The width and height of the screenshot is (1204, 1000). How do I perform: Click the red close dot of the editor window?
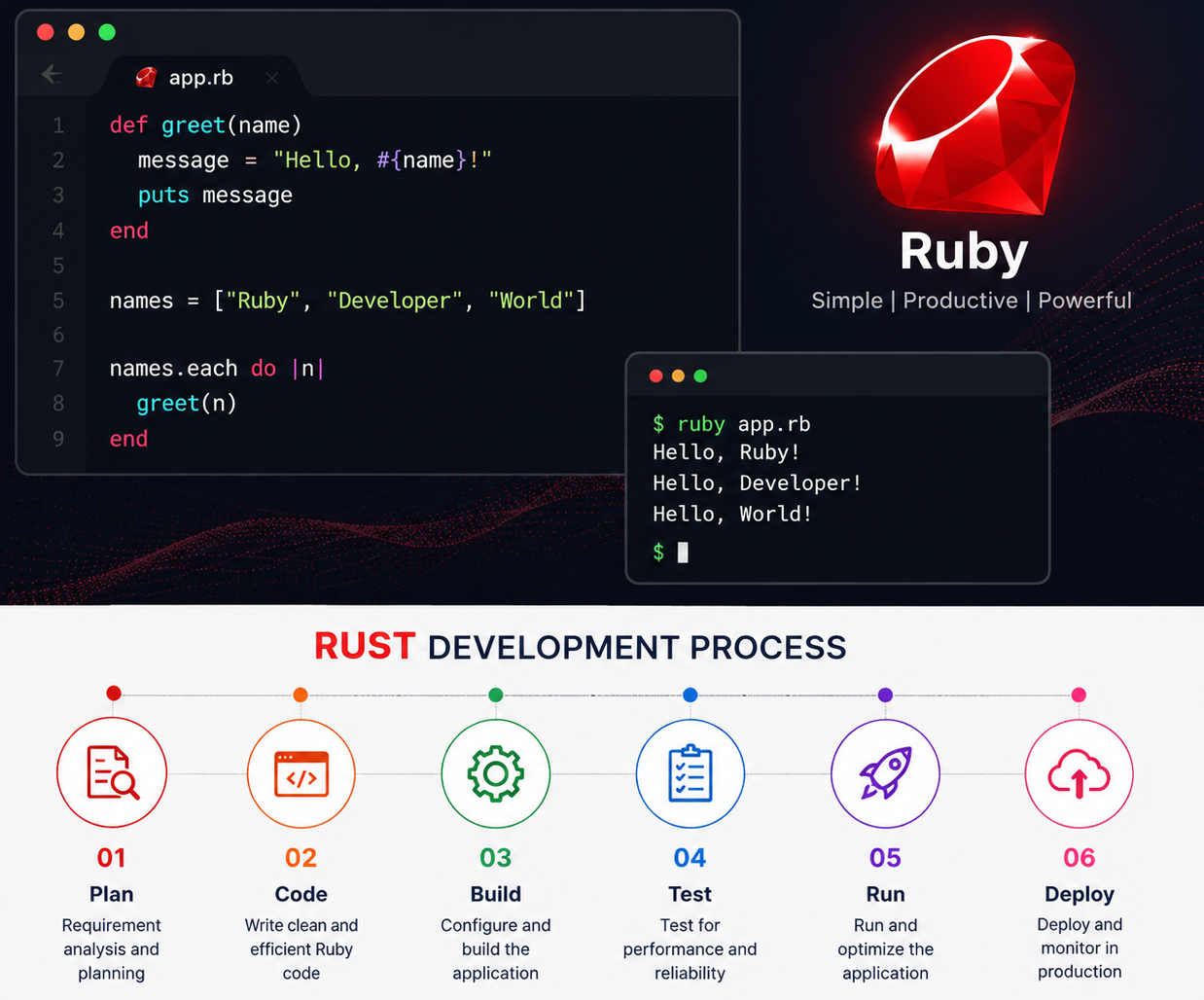click(45, 32)
